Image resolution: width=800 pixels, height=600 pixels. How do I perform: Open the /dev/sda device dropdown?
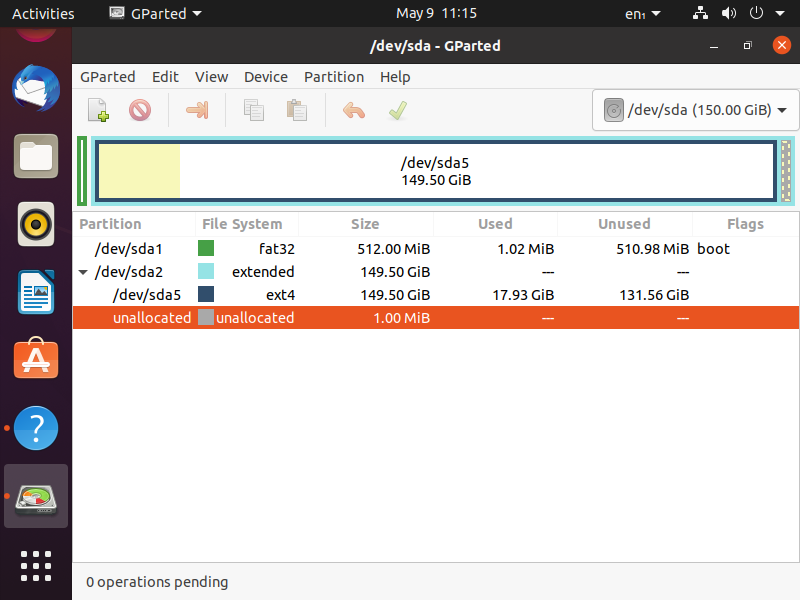point(695,110)
